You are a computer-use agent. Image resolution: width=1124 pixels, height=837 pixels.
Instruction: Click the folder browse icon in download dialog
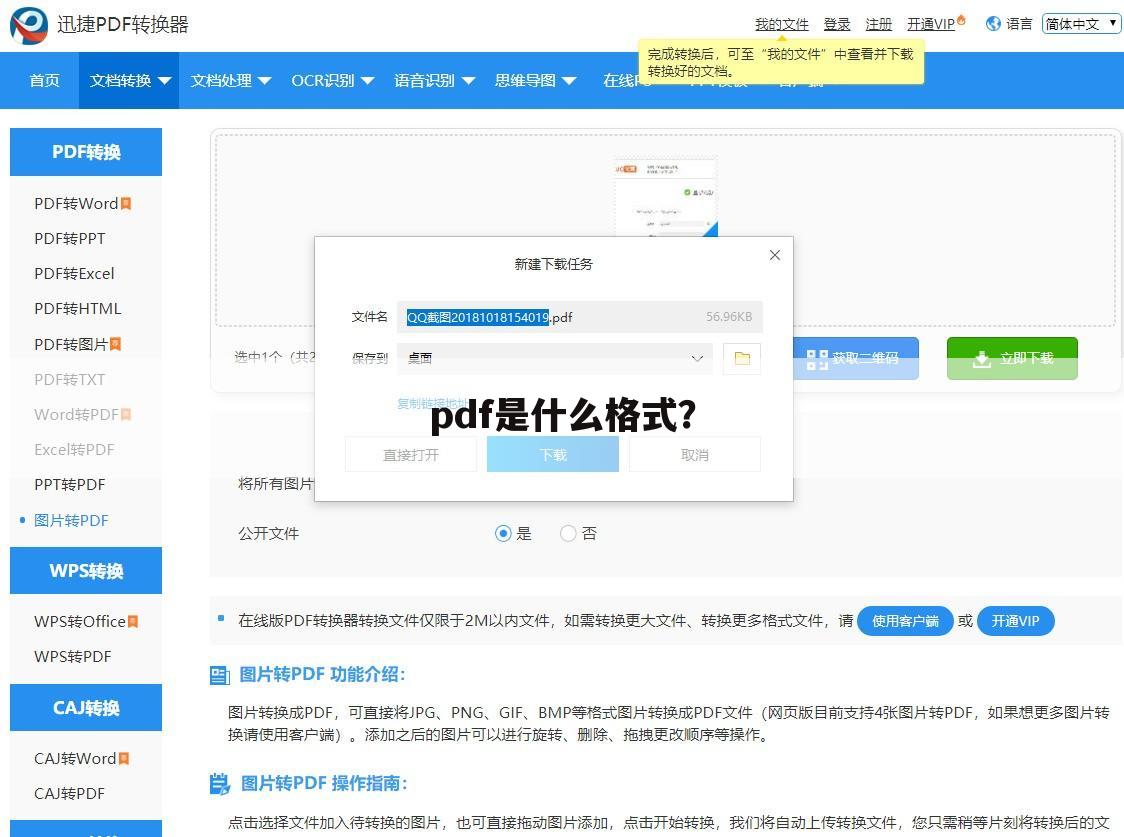click(x=742, y=358)
